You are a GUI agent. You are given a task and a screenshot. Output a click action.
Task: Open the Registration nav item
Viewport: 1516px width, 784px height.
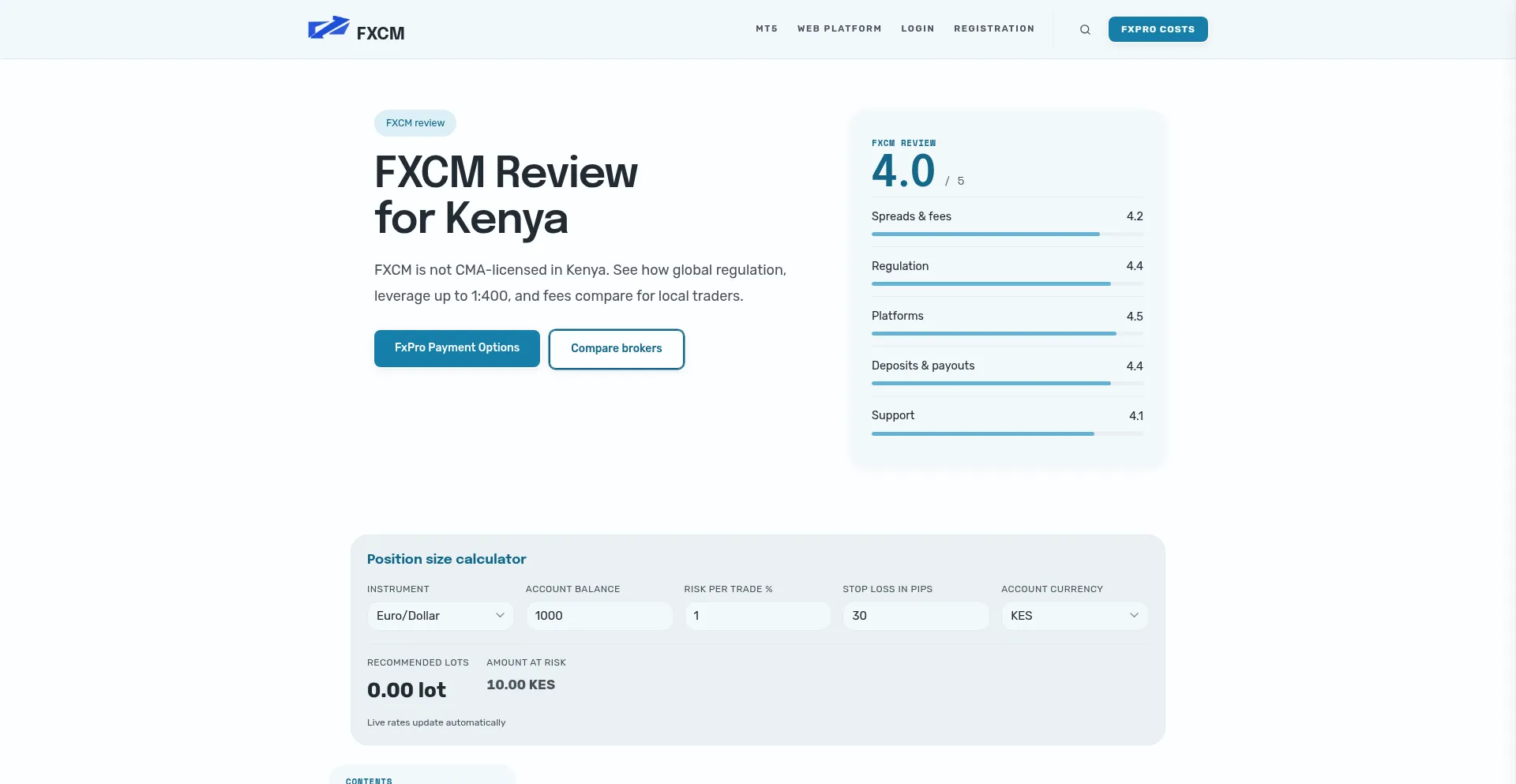(x=994, y=28)
